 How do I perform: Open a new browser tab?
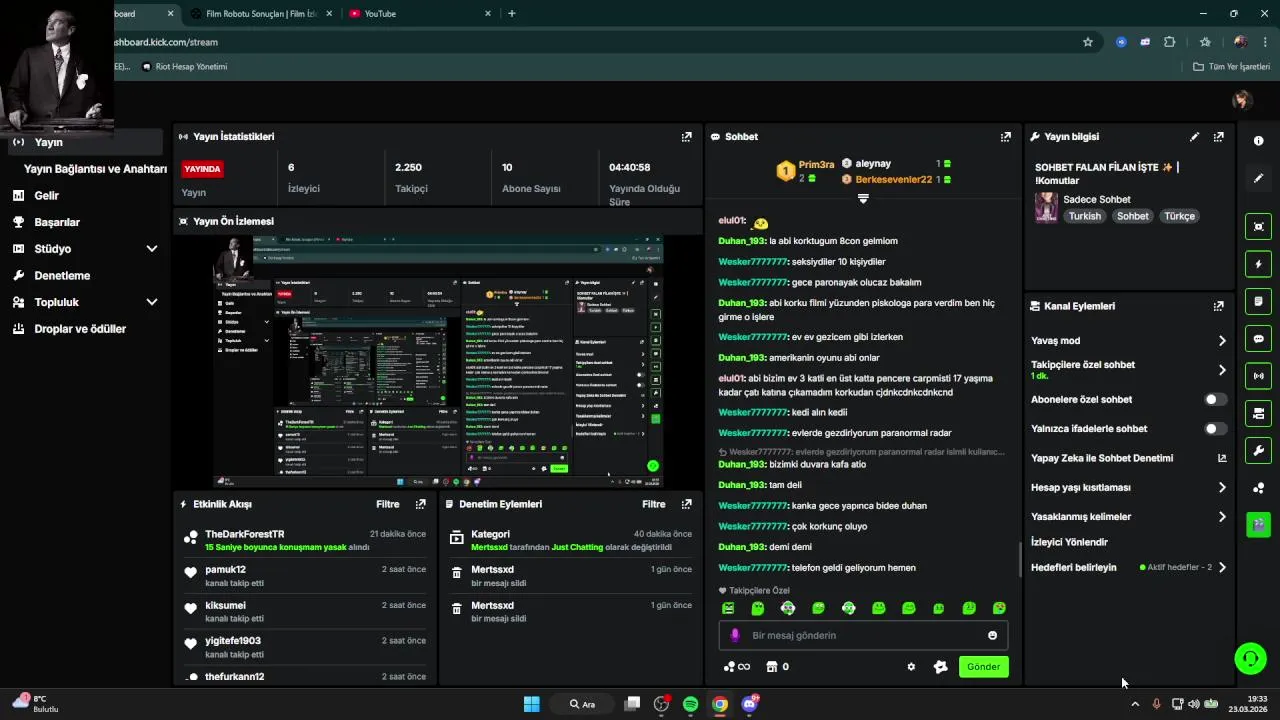coord(512,14)
